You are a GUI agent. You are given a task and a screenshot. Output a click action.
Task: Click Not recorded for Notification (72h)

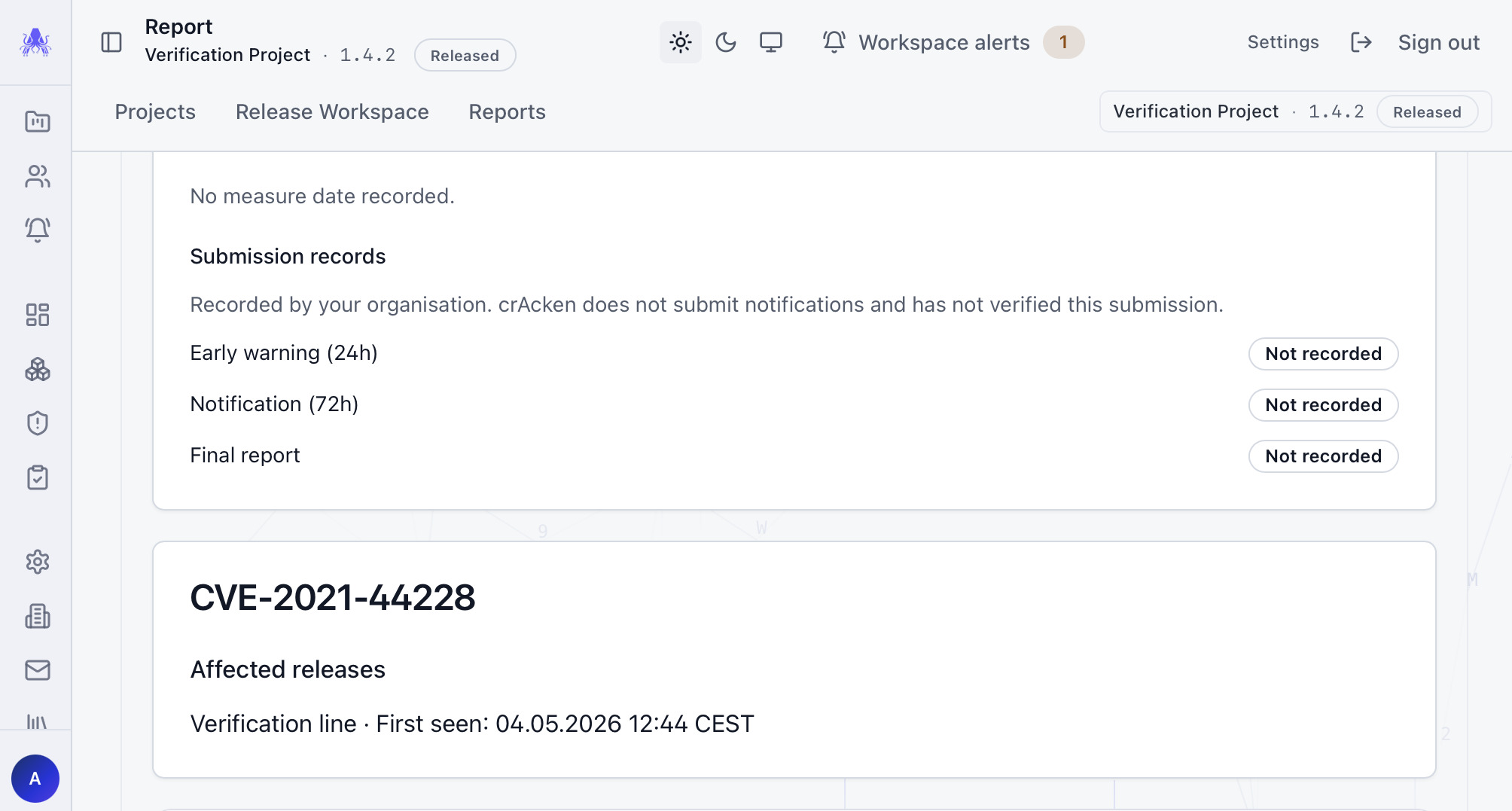point(1323,405)
